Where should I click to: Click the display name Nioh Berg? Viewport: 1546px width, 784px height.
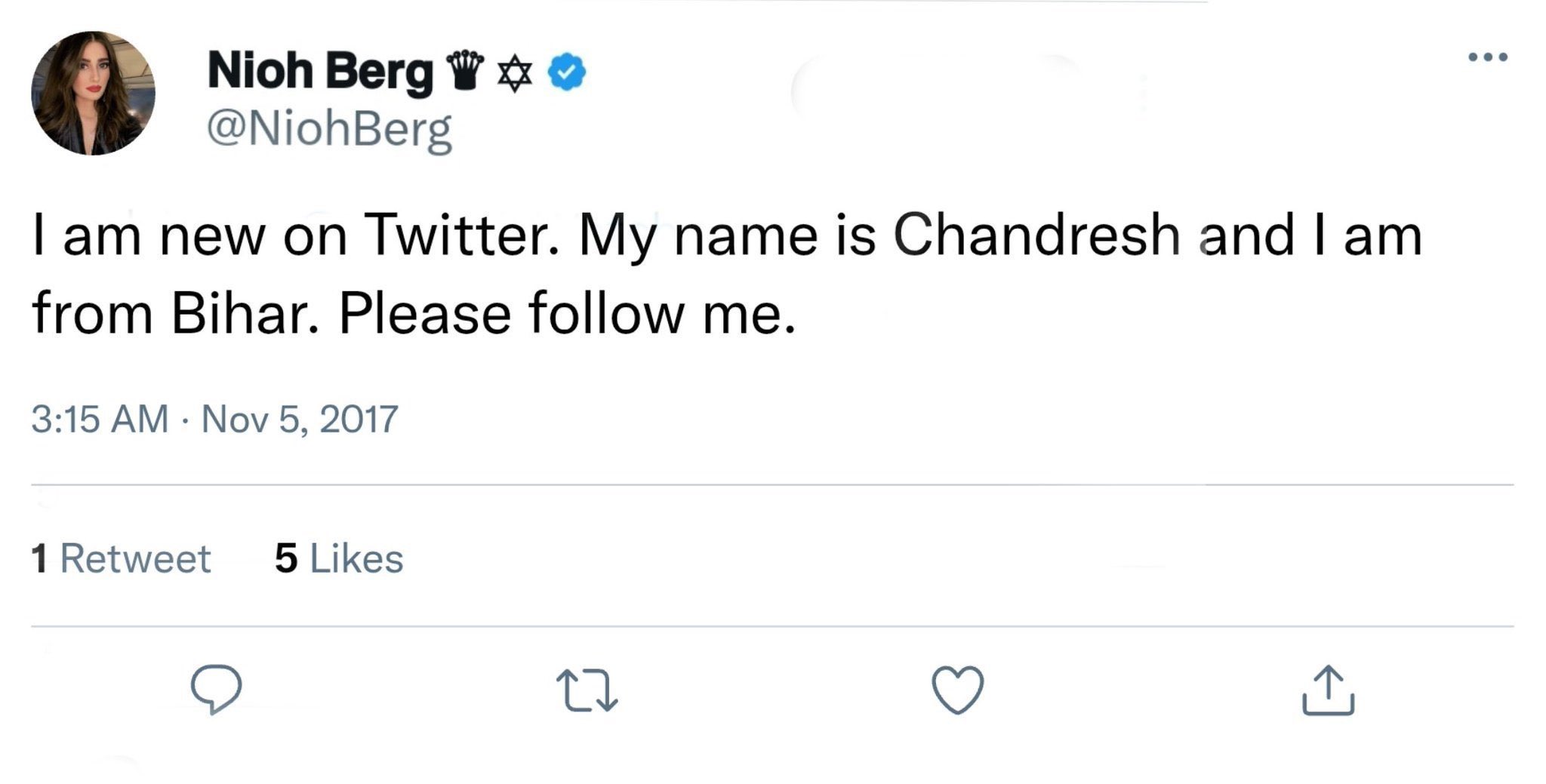pos(320,72)
